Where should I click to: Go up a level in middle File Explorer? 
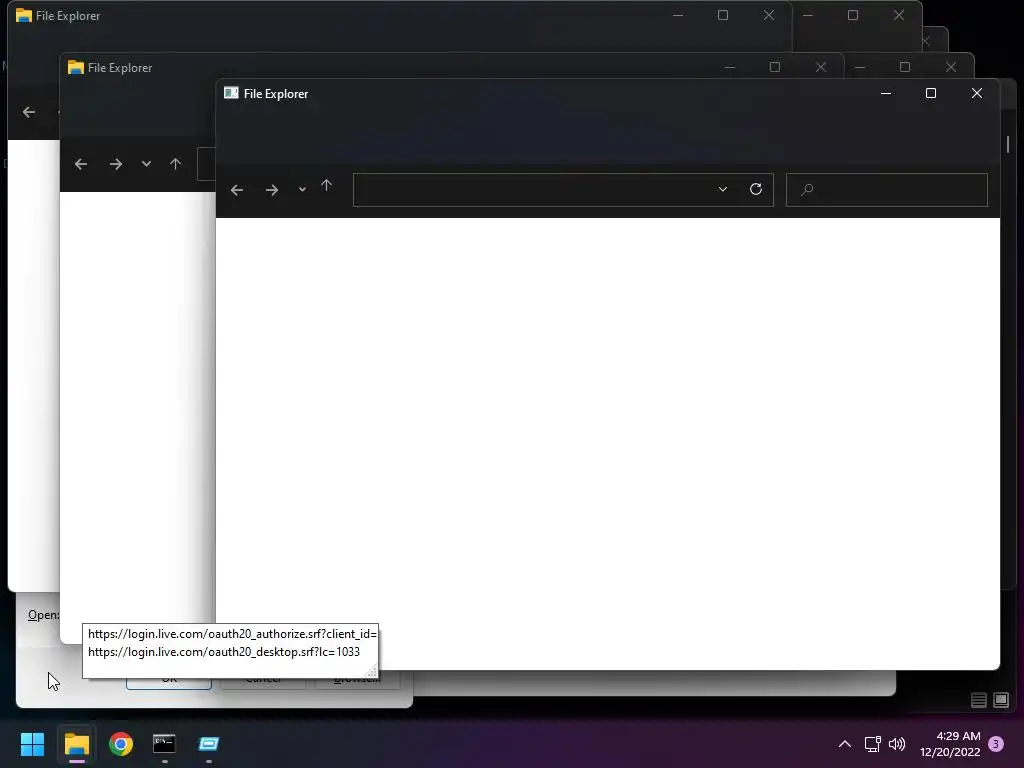click(x=175, y=164)
